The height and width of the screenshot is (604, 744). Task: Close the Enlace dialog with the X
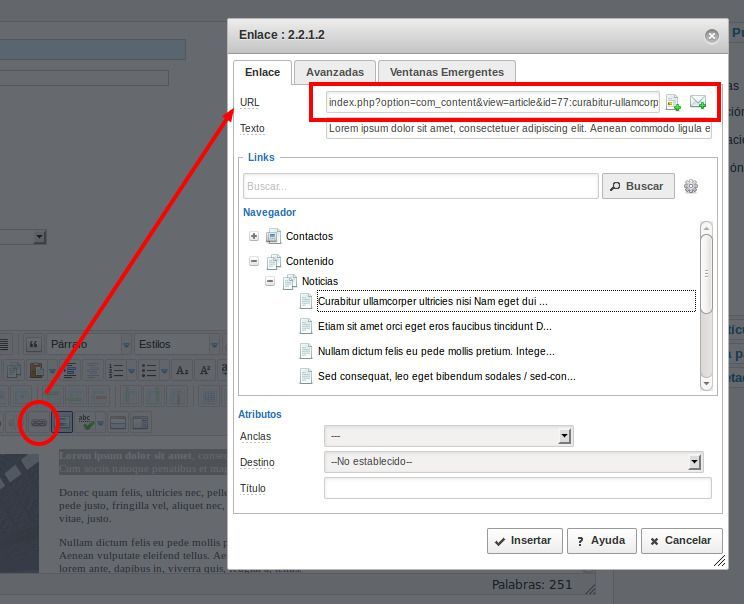[x=711, y=36]
